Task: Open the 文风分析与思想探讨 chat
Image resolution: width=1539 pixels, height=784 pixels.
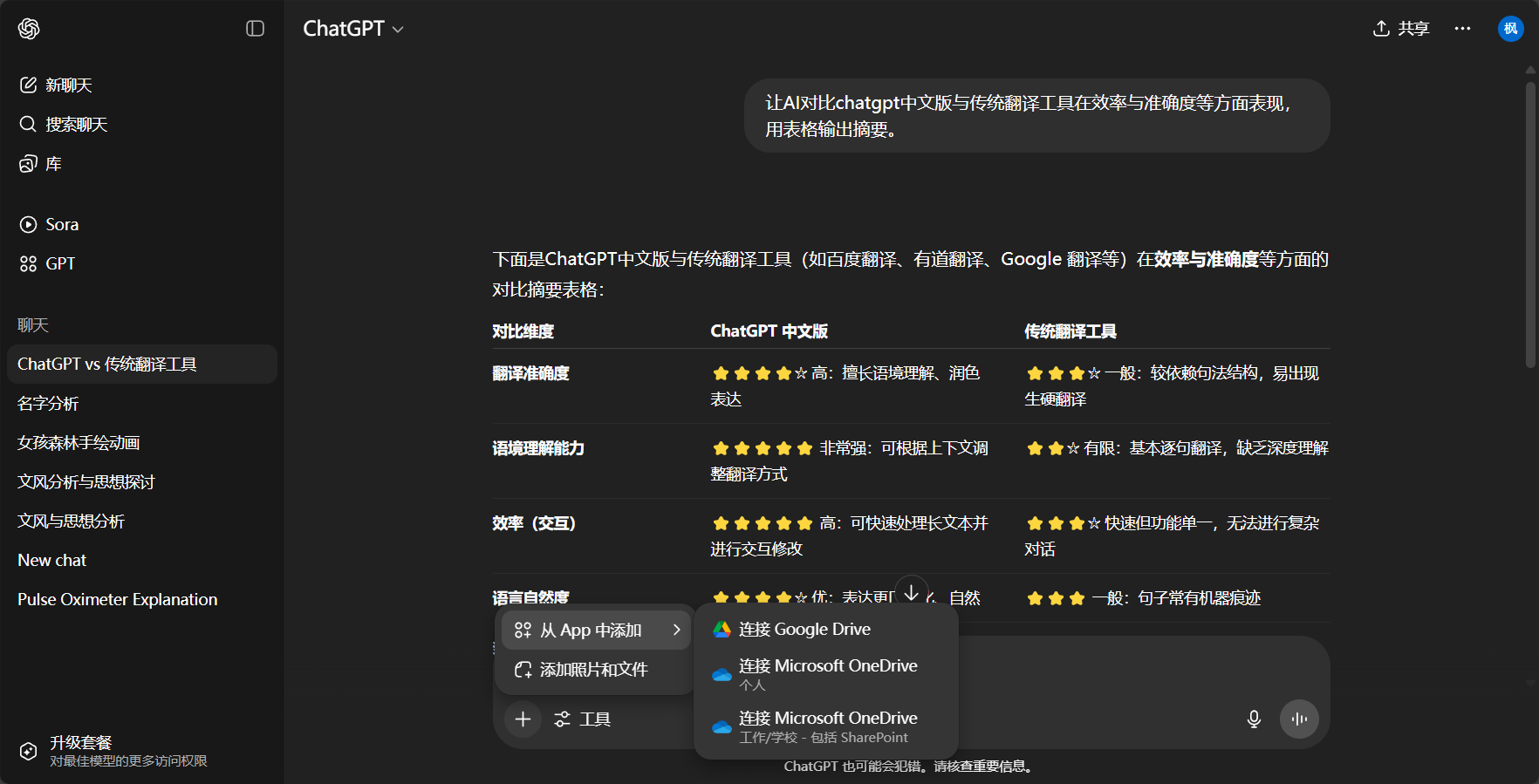Action: pyautogui.click(x=141, y=481)
